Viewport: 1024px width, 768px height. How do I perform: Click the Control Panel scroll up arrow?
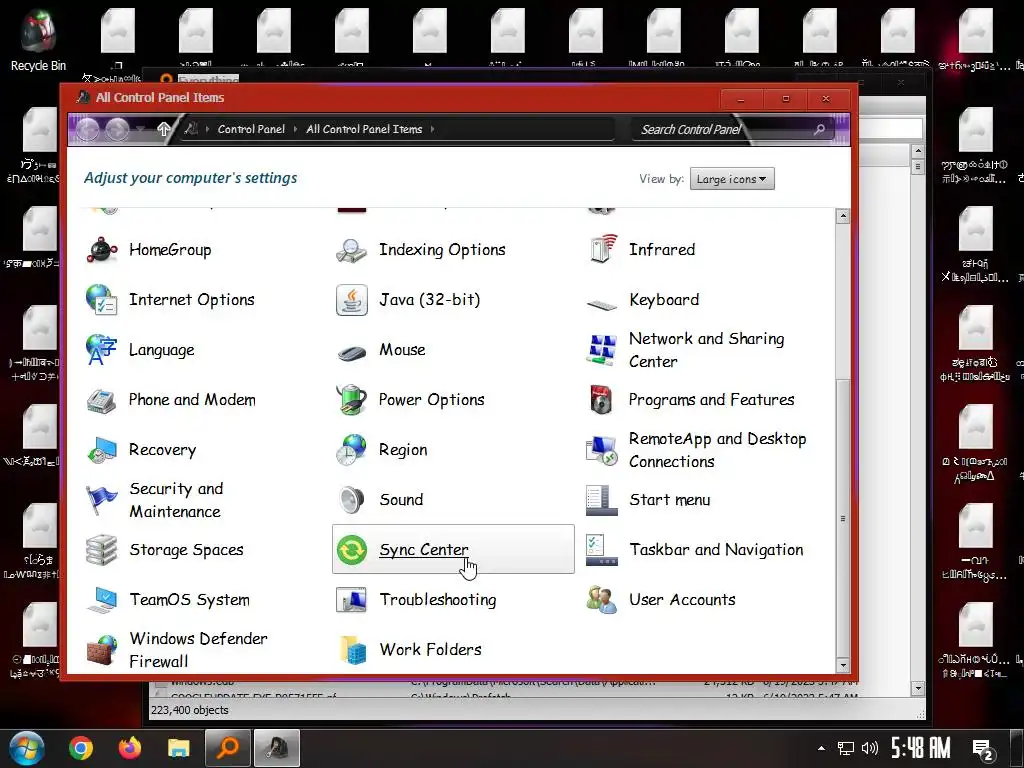[843, 216]
